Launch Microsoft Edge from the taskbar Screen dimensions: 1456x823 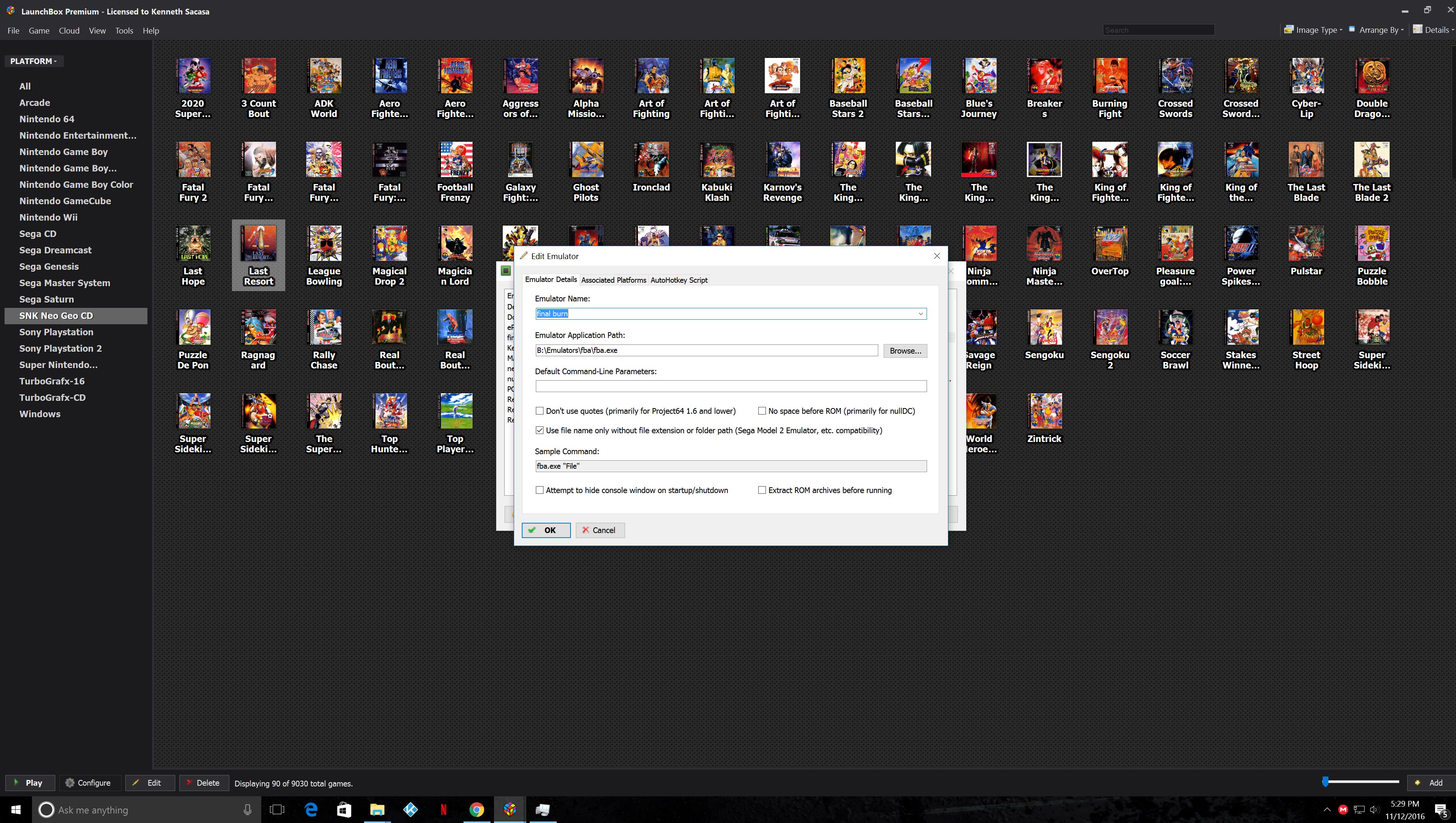coord(311,809)
